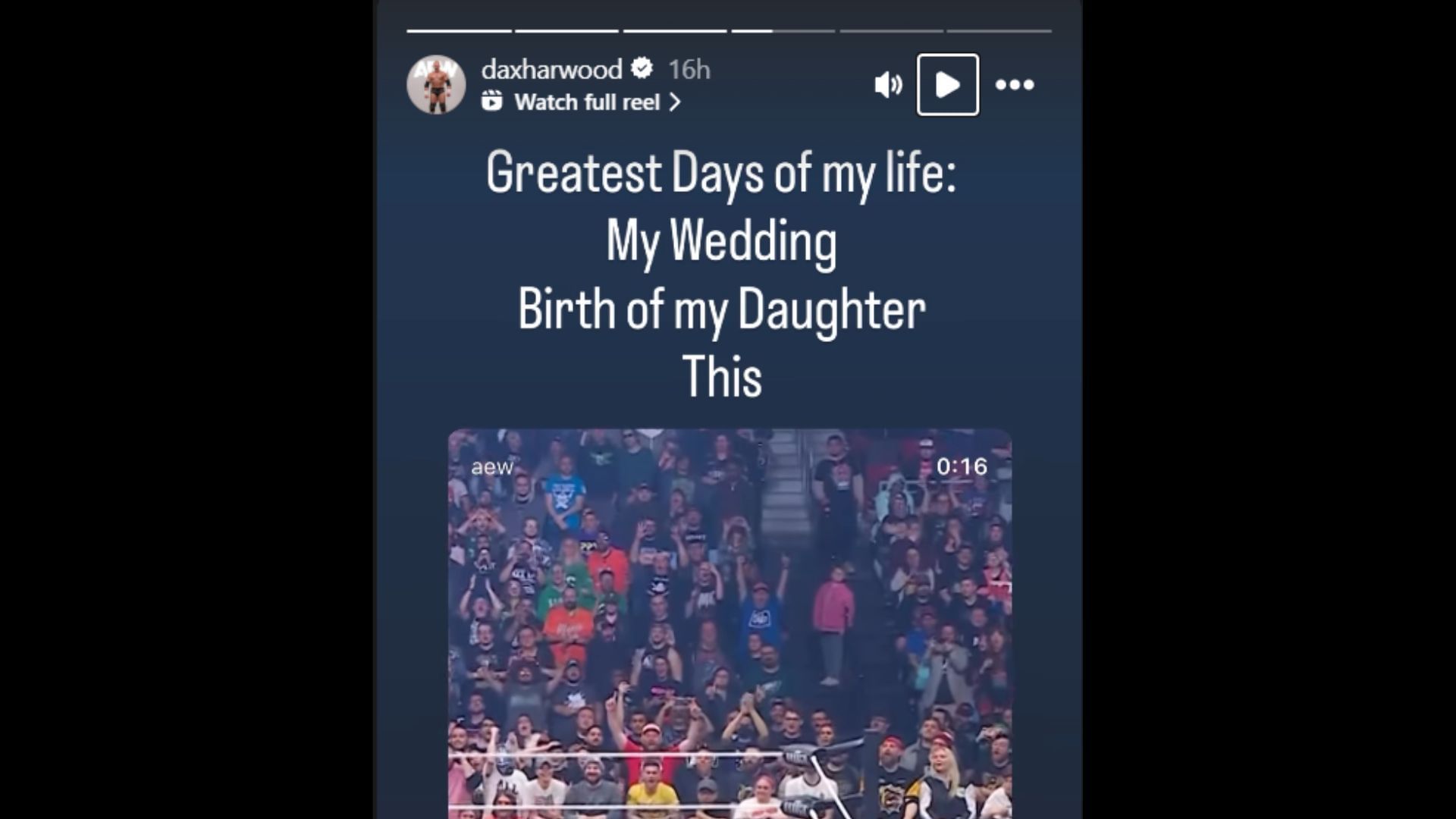Jump to the third story progress segment
Image resolution: width=1456 pixels, height=819 pixels.
[x=675, y=31]
